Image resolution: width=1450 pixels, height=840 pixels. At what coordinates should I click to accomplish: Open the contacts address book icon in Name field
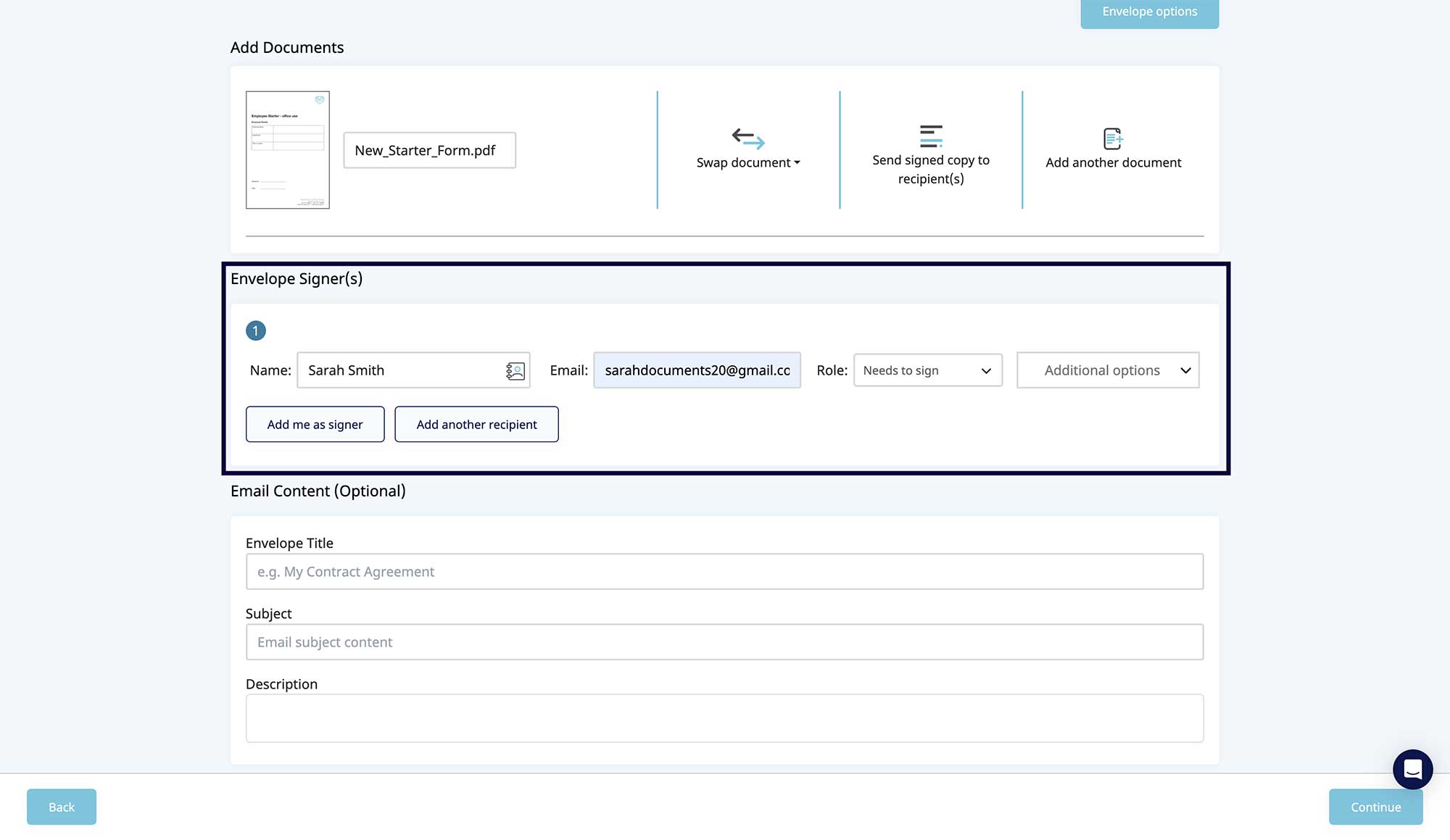pyautogui.click(x=515, y=371)
